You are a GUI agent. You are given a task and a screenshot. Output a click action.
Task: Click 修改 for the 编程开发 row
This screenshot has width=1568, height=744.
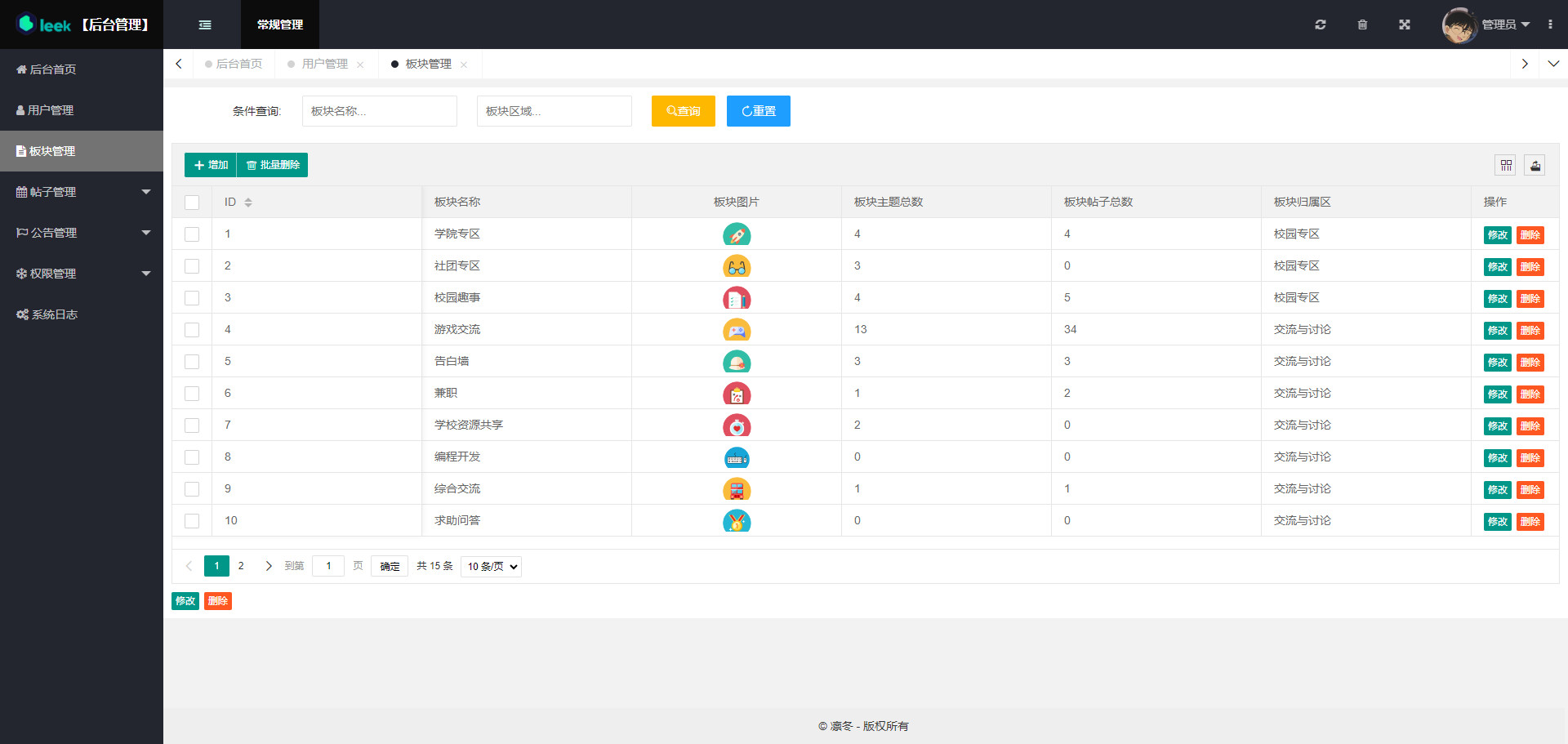[1498, 458]
